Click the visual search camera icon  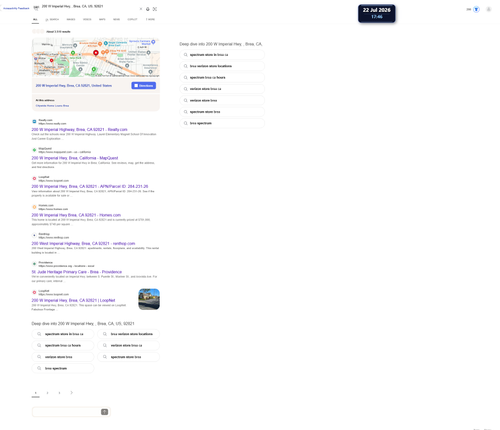click(x=155, y=9)
